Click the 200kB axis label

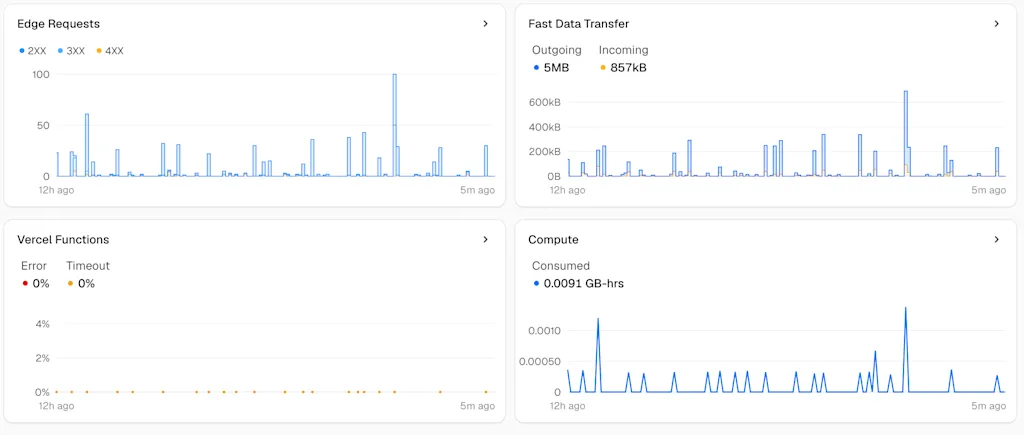545,152
